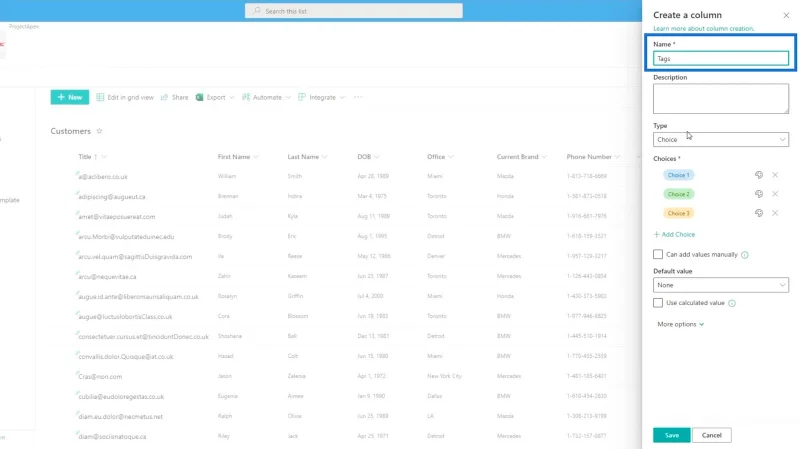Favorite the Customers list with star icon
Image resolution: width=800 pixels, height=449 pixels.
99,131
